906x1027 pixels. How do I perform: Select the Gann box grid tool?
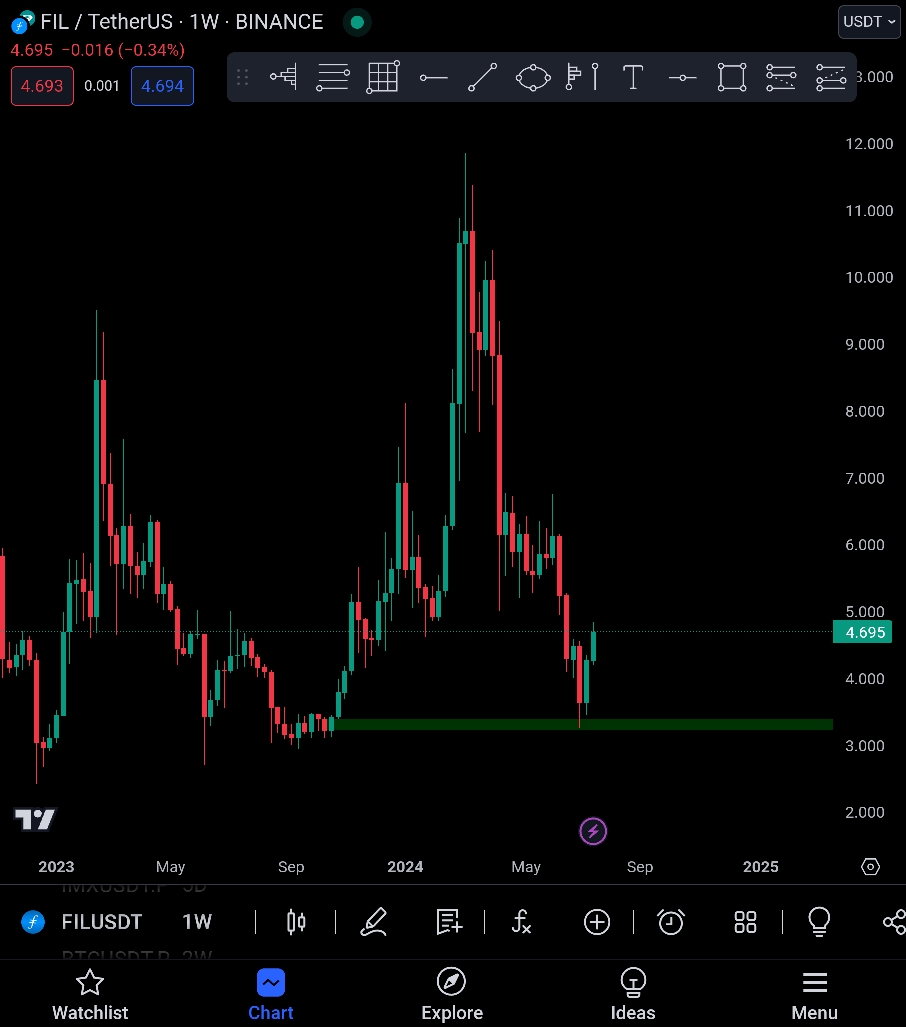tap(383, 77)
